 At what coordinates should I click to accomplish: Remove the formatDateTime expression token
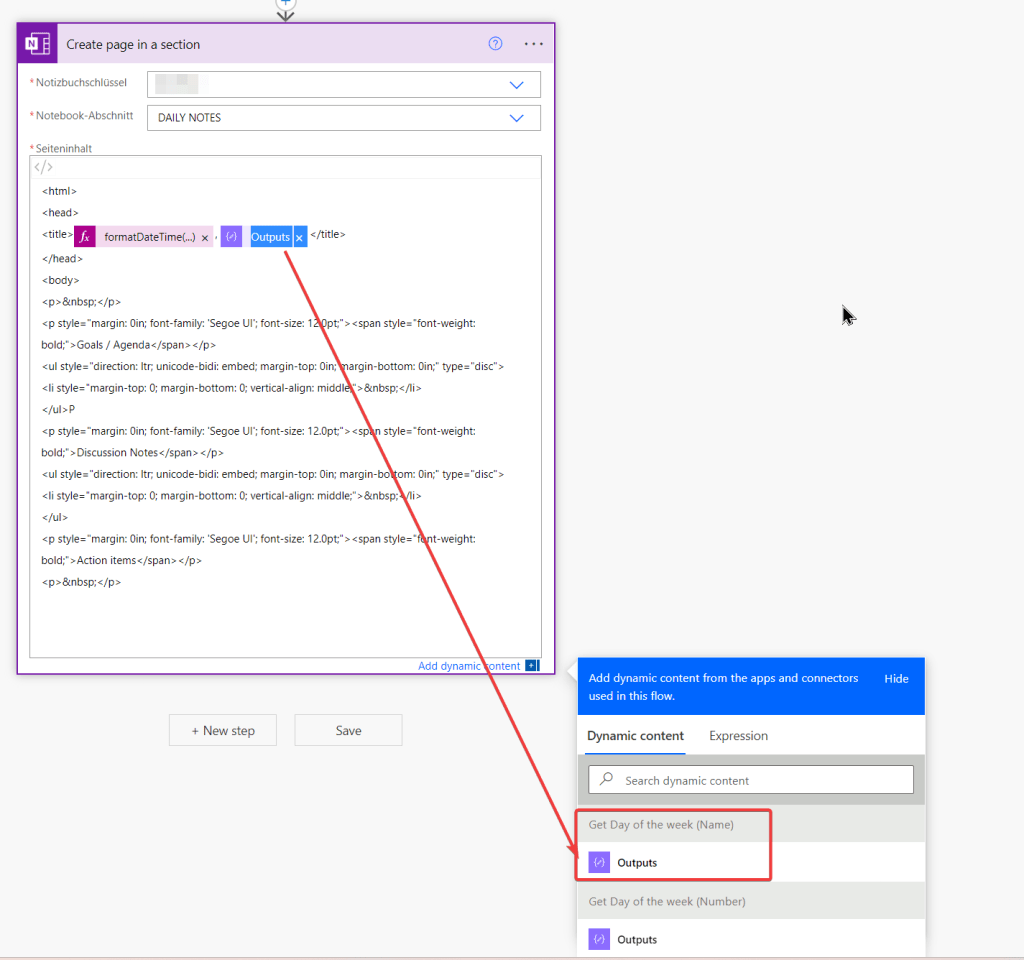[205, 238]
